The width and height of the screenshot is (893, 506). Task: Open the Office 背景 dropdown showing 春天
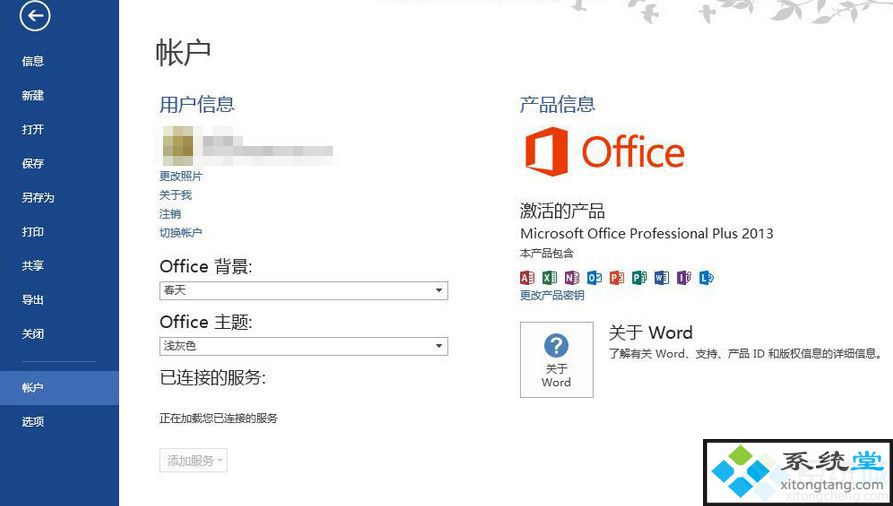(x=304, y=291)
